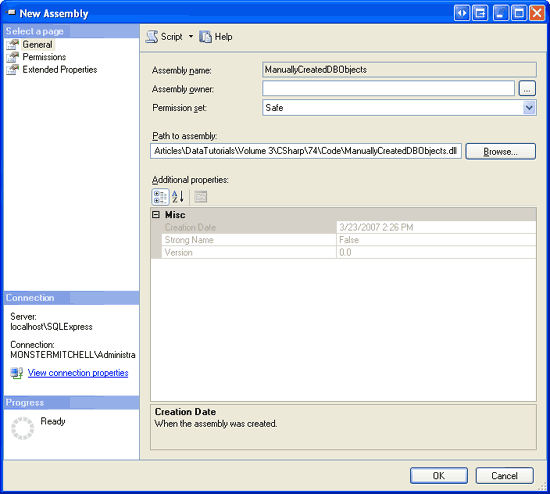Click the Browse button for the assembly path
This screenshot has width=550, height=494.
[x=500, y=151]
